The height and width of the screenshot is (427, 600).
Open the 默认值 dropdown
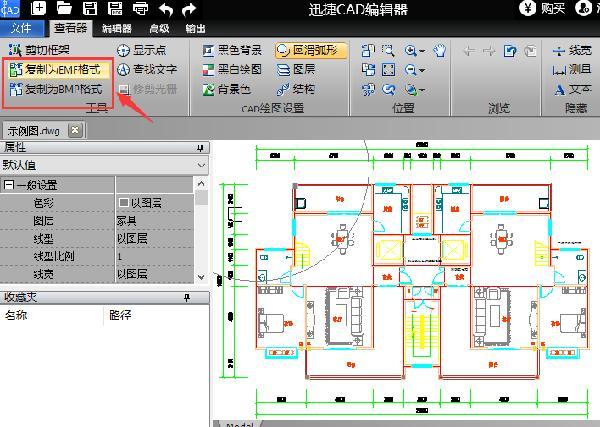pyautogui.click(x=201, y=165)
